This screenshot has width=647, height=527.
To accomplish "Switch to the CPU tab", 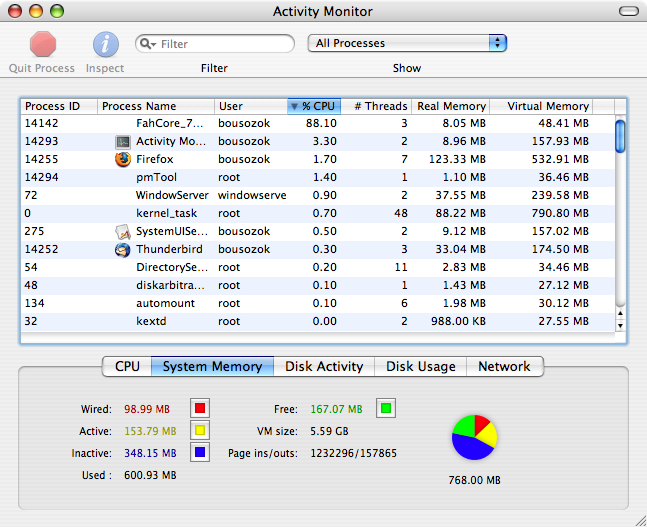I will coord(127,366).
